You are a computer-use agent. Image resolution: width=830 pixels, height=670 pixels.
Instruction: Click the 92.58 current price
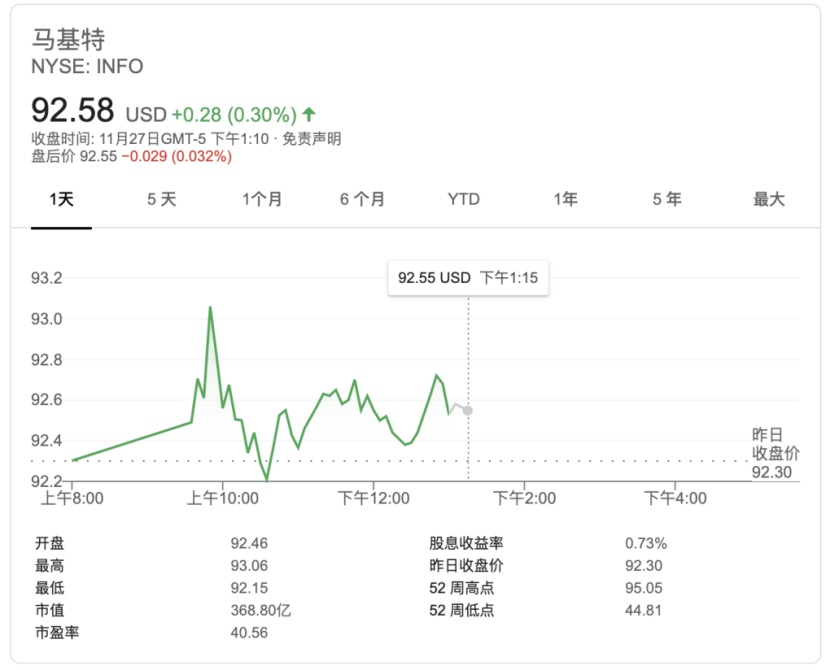[x=73, y=110]
